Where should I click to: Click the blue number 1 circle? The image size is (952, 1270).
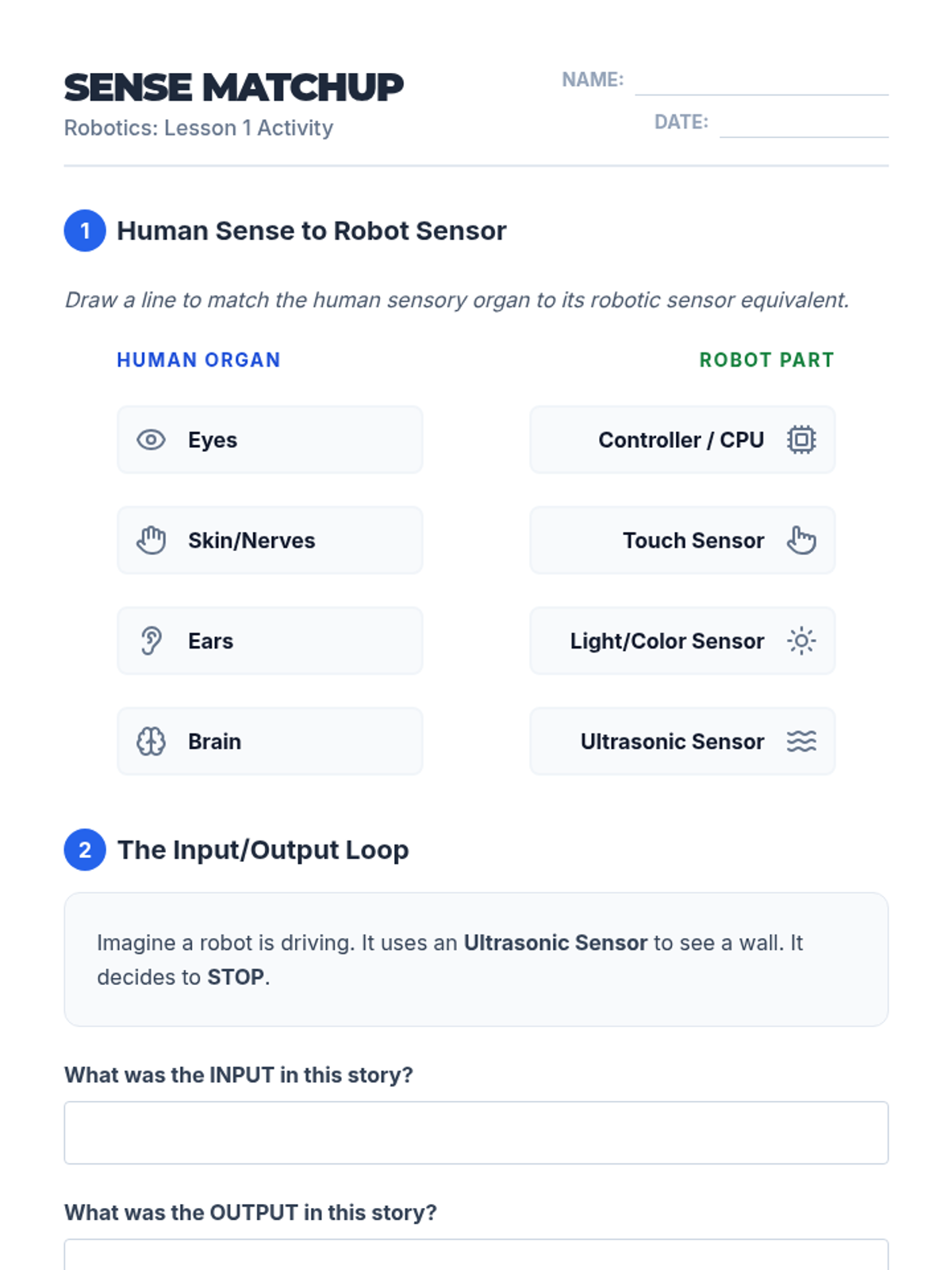[x=85, y=231]
